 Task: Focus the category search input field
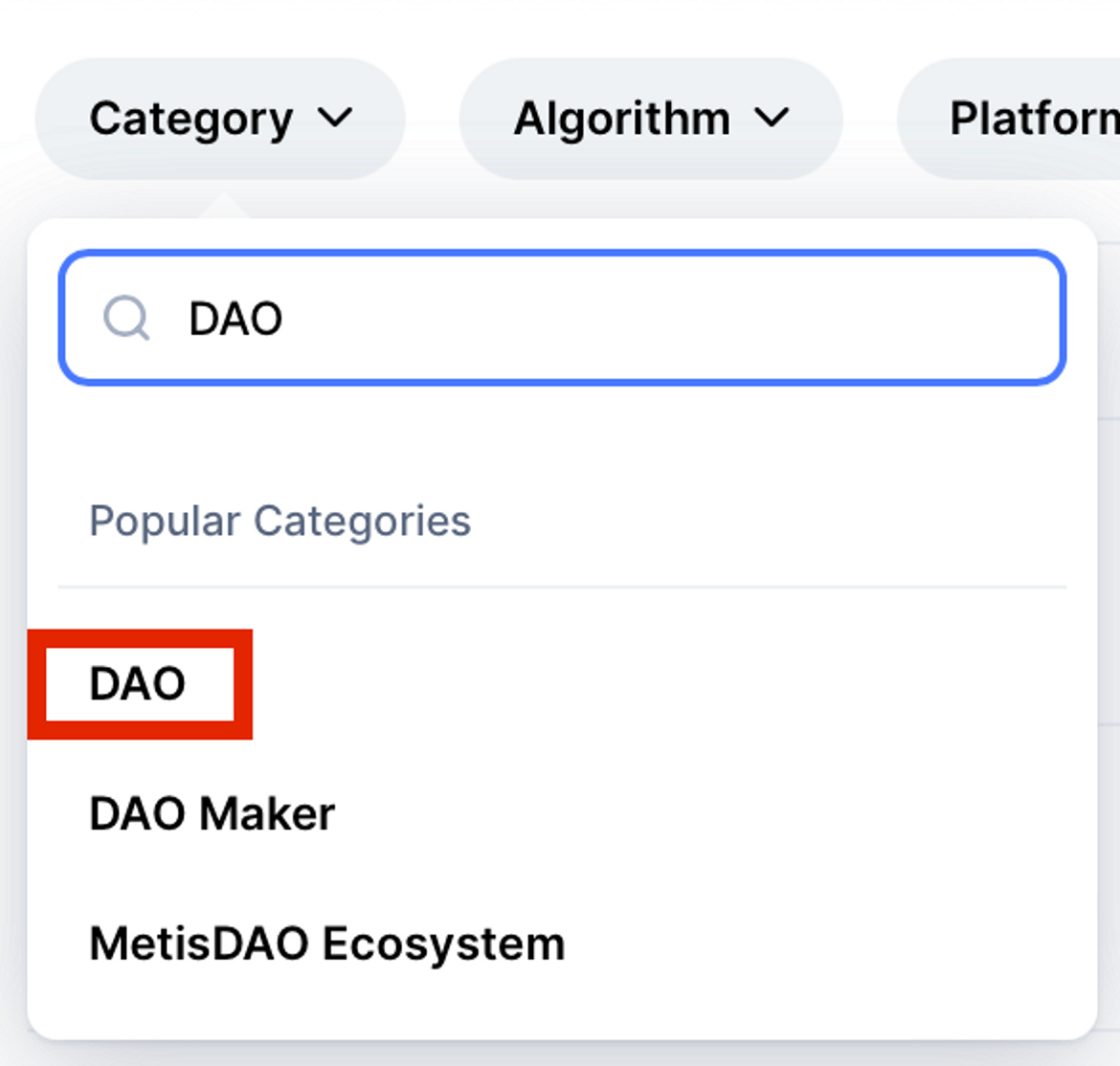pyautogui.click(x=562, y=318)
